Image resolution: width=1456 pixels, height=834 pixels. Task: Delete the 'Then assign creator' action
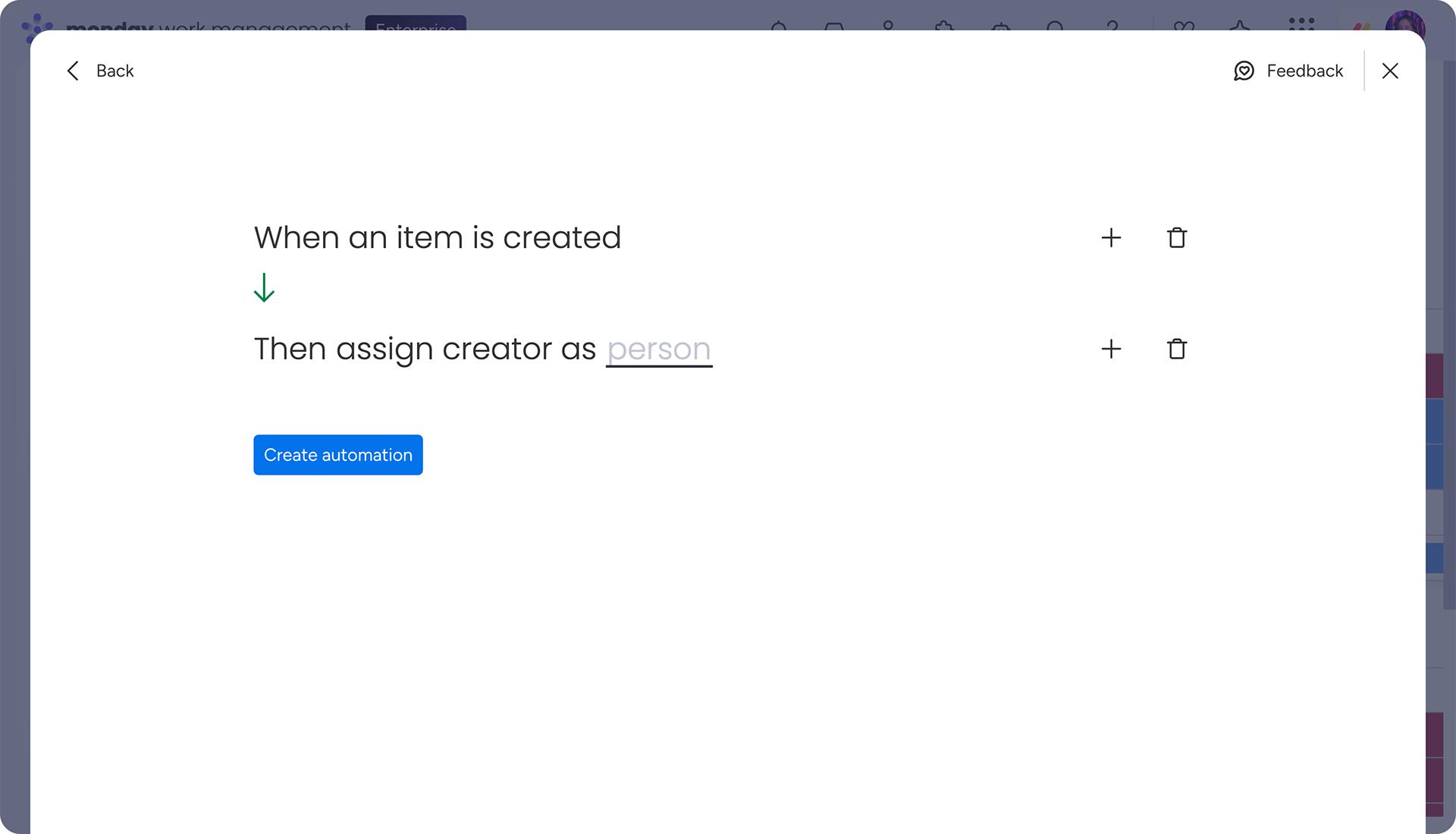click(x=1176, y=349)
